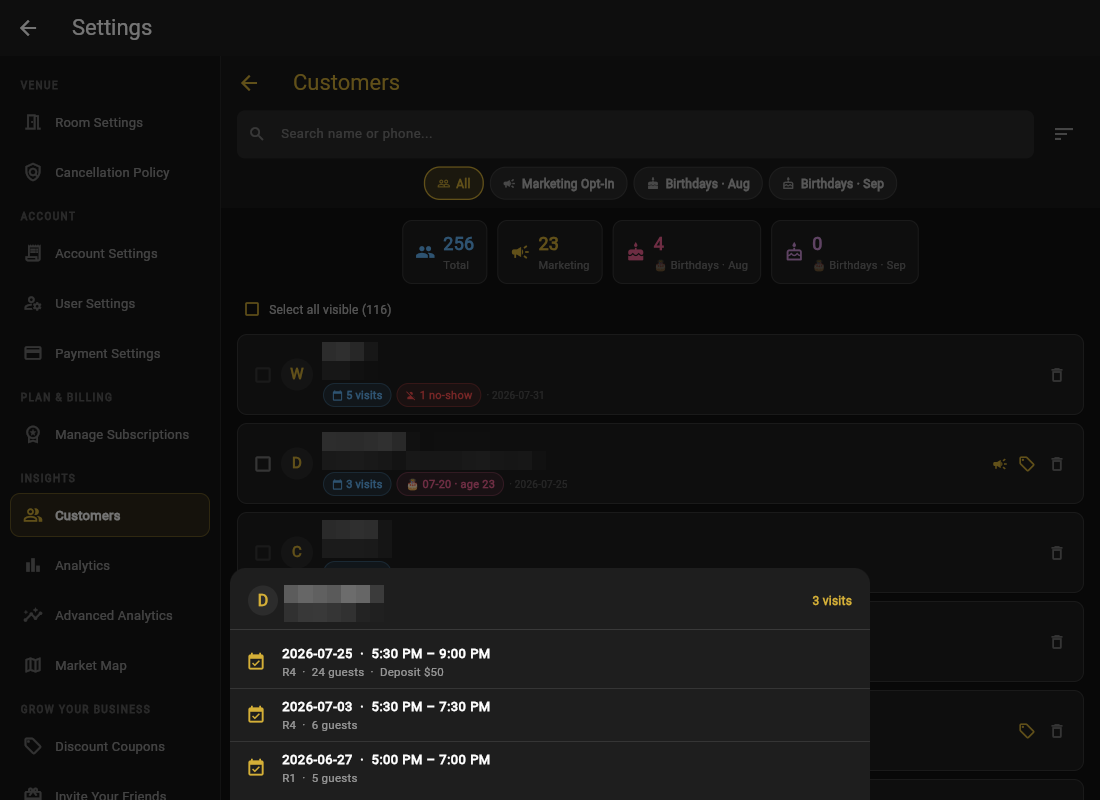Screen dimensions: 1100x800
Task: Click the Analytics bar chart icon
Action: tap(33, 565)
